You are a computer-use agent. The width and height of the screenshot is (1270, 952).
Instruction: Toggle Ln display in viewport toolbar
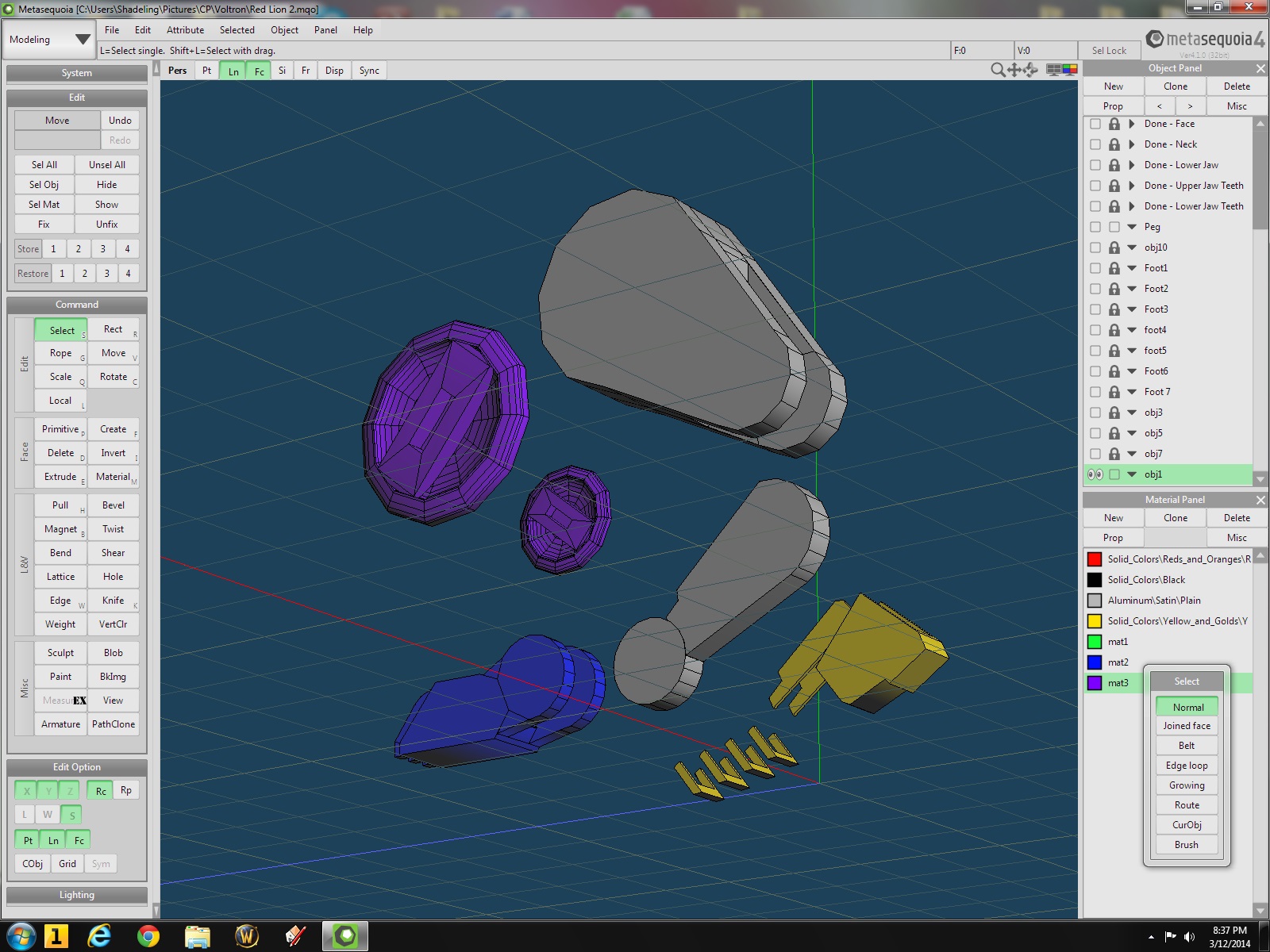[233, 71]
